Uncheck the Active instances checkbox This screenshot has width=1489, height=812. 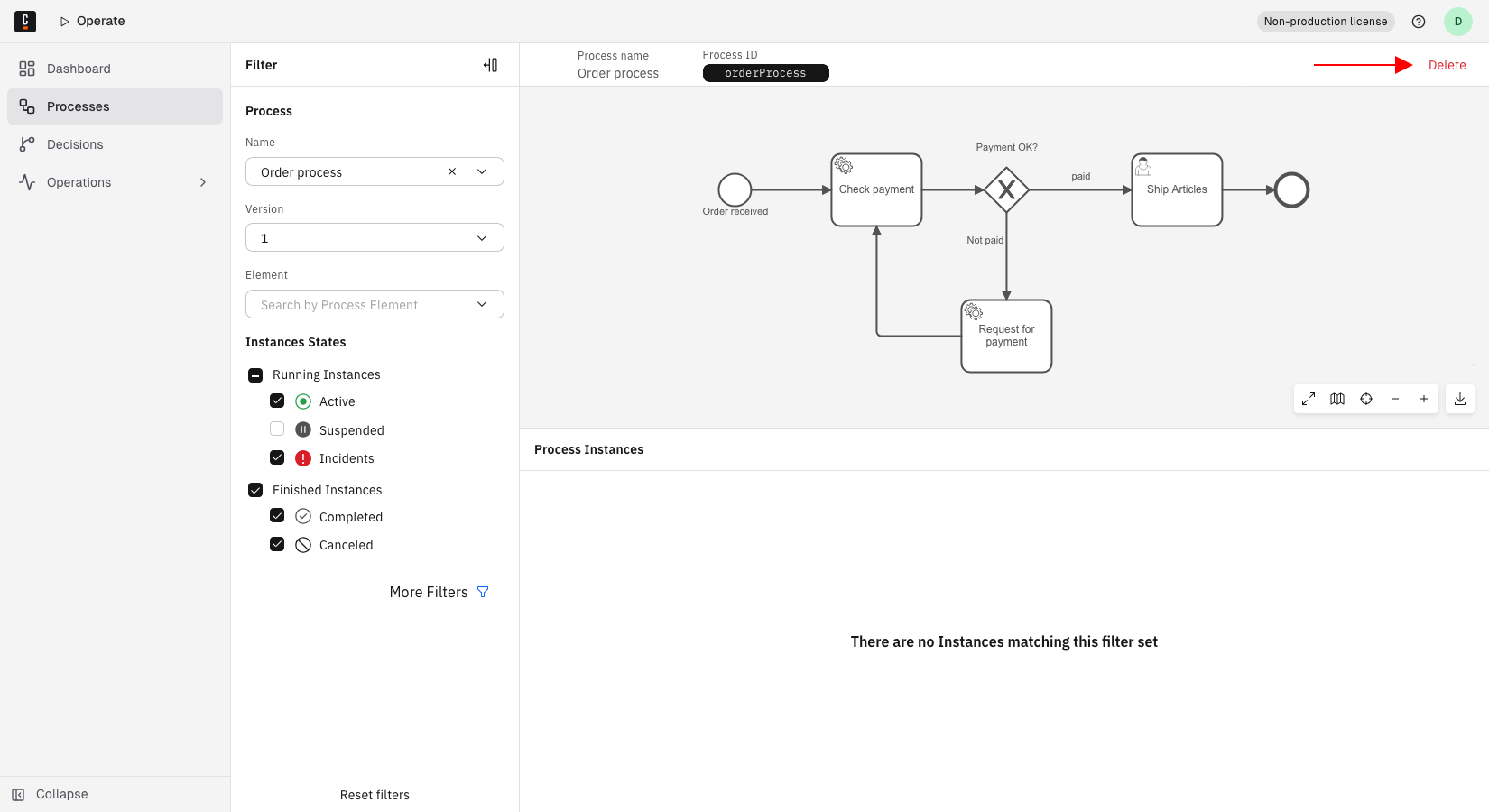[x=277, y=401]
